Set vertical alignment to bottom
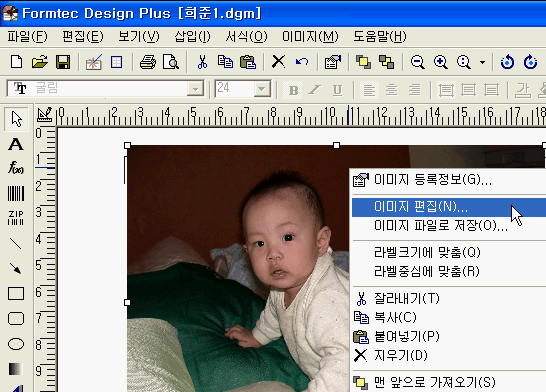The height and width of the screenshot is (392, 546). (x=491, y=90)
